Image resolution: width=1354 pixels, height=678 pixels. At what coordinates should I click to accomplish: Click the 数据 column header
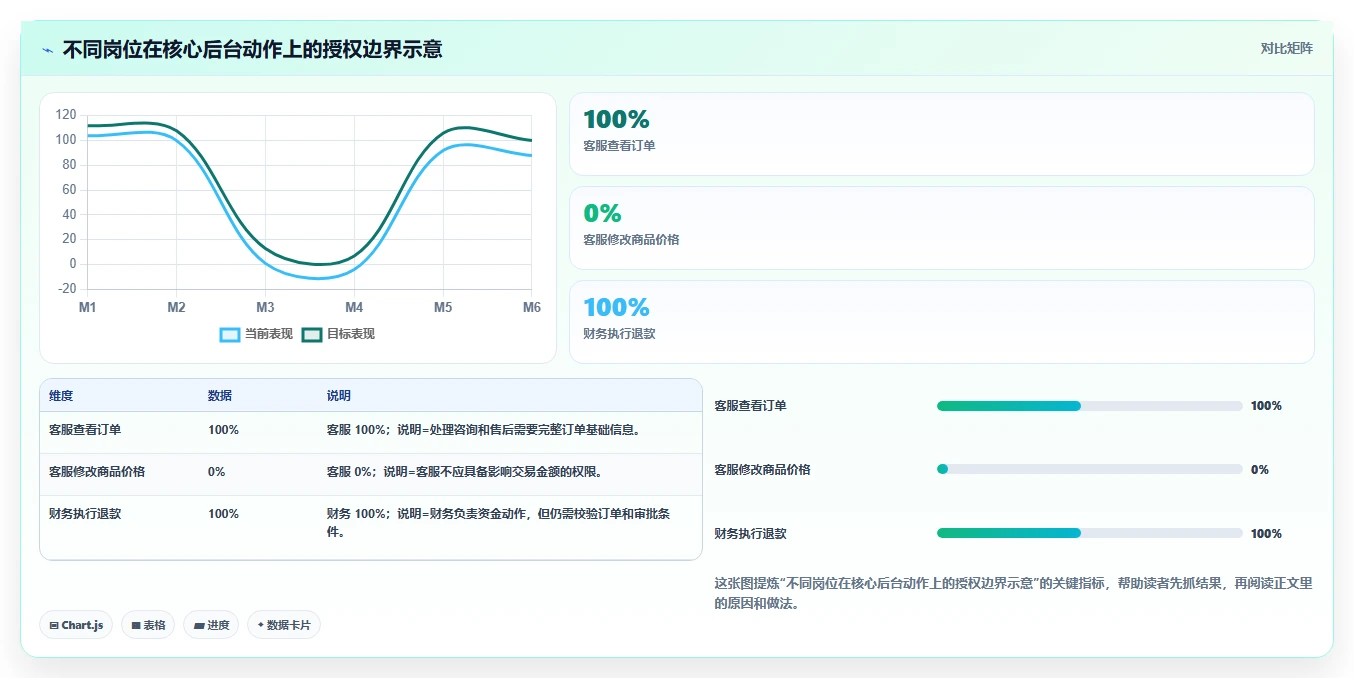pos(220,396)
